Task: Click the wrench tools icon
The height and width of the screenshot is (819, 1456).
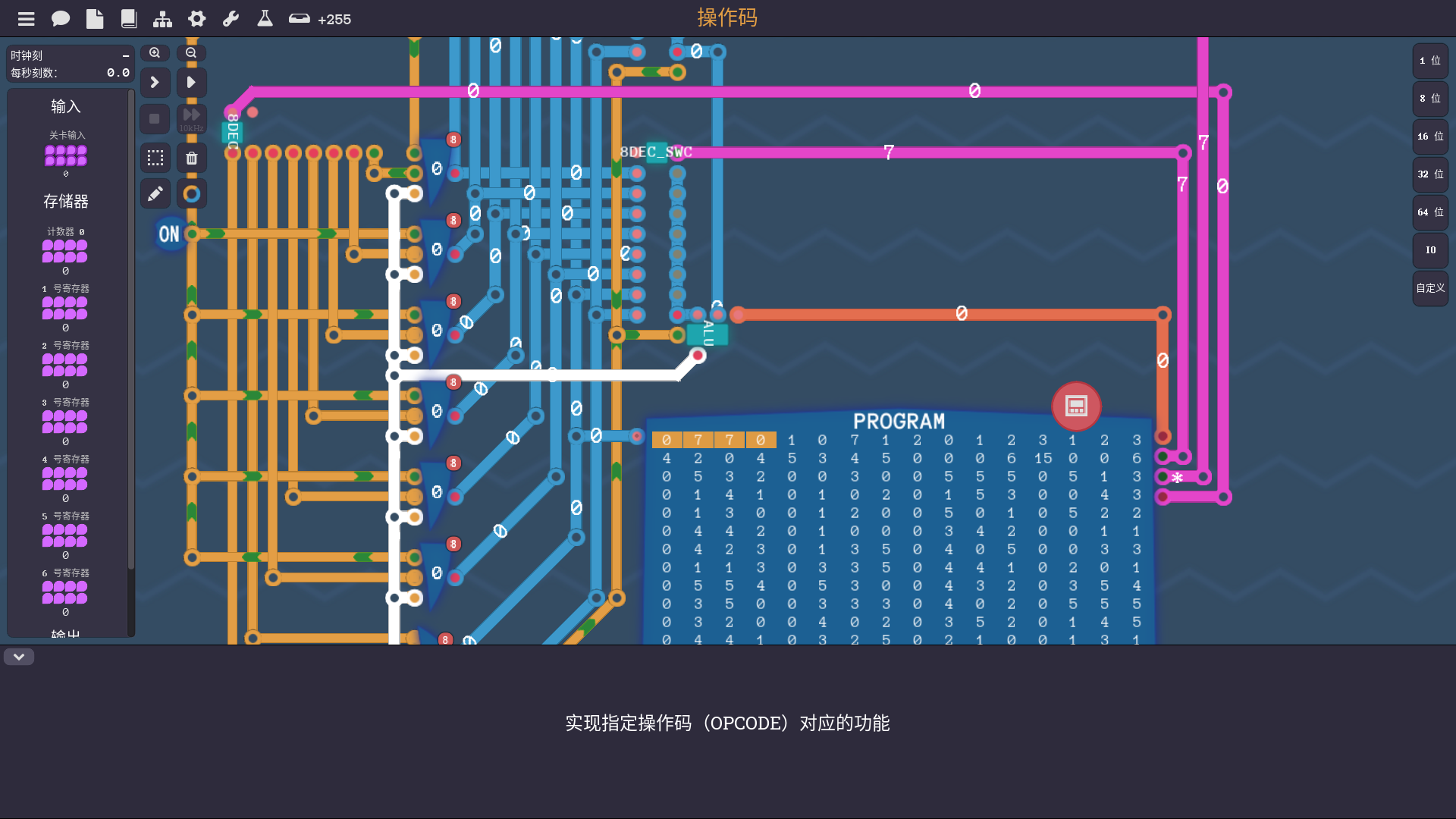Action: (x=231, y=19)
